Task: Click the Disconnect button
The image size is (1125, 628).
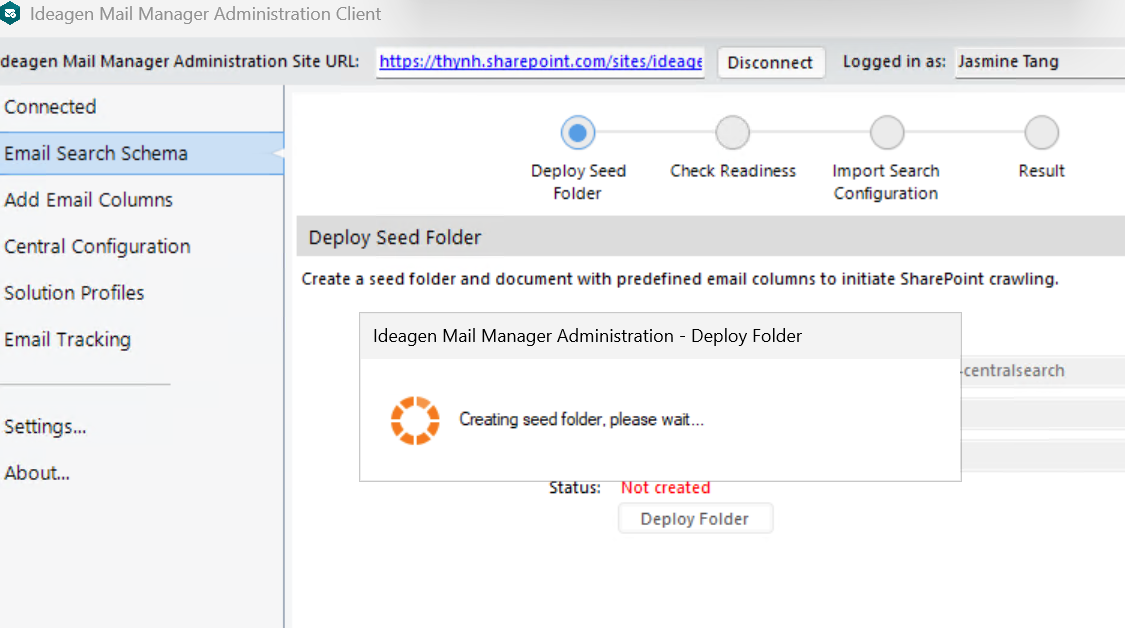Action: click(x=771, y=62)
